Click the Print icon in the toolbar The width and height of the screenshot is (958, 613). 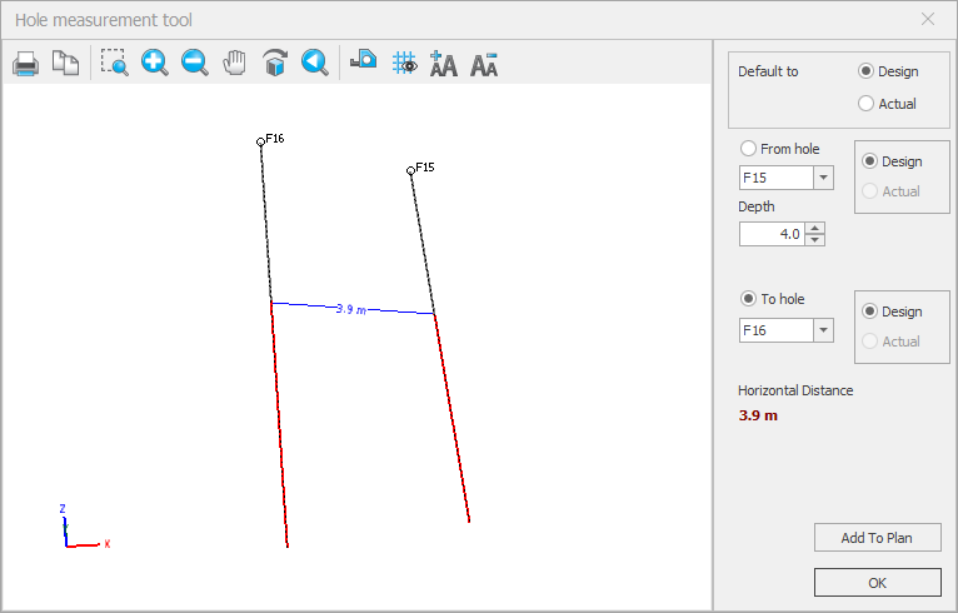(25, 63)
